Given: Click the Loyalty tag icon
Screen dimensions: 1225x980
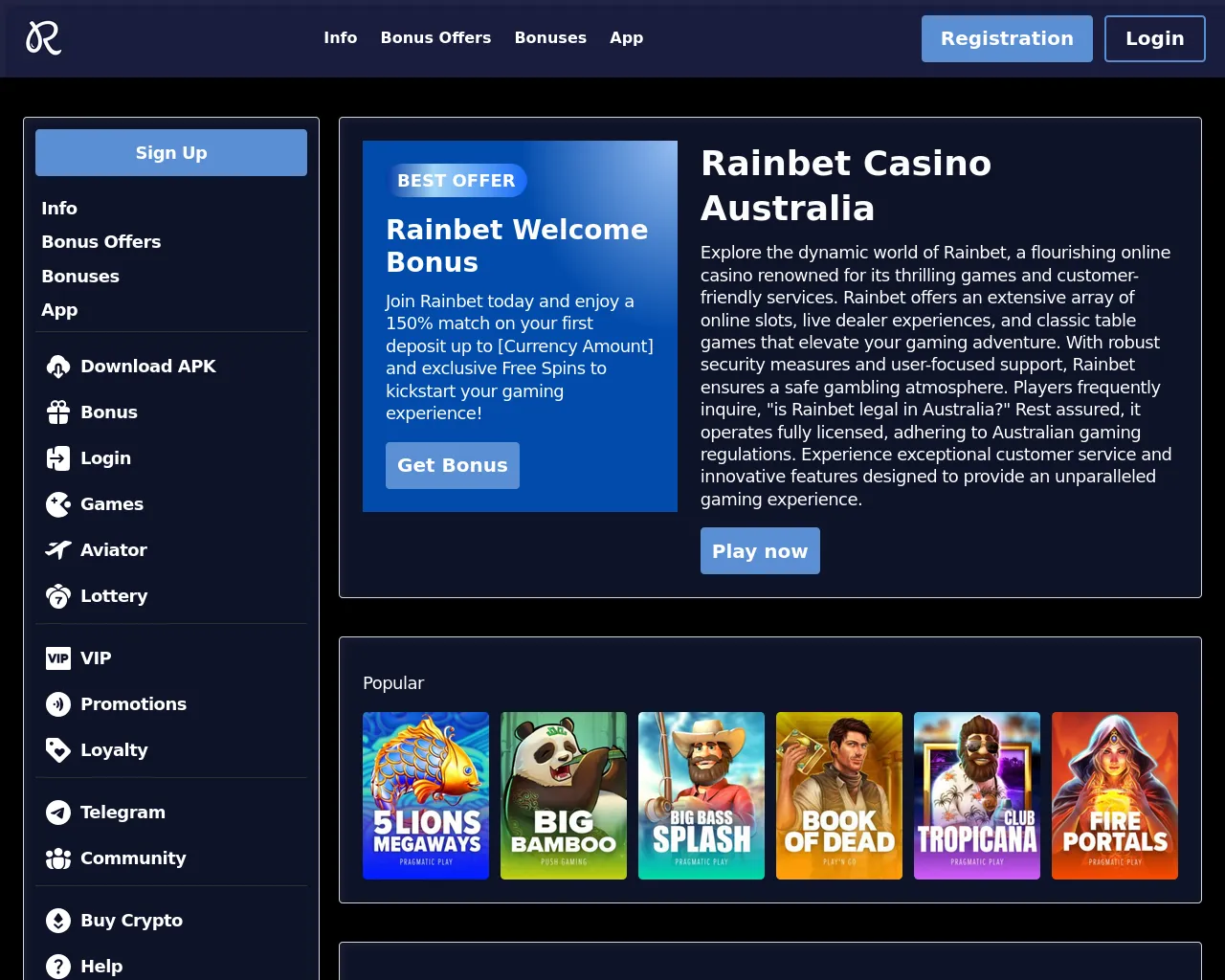Looking at the screenshot, I should pyautogui.click(x=58, y=750).
